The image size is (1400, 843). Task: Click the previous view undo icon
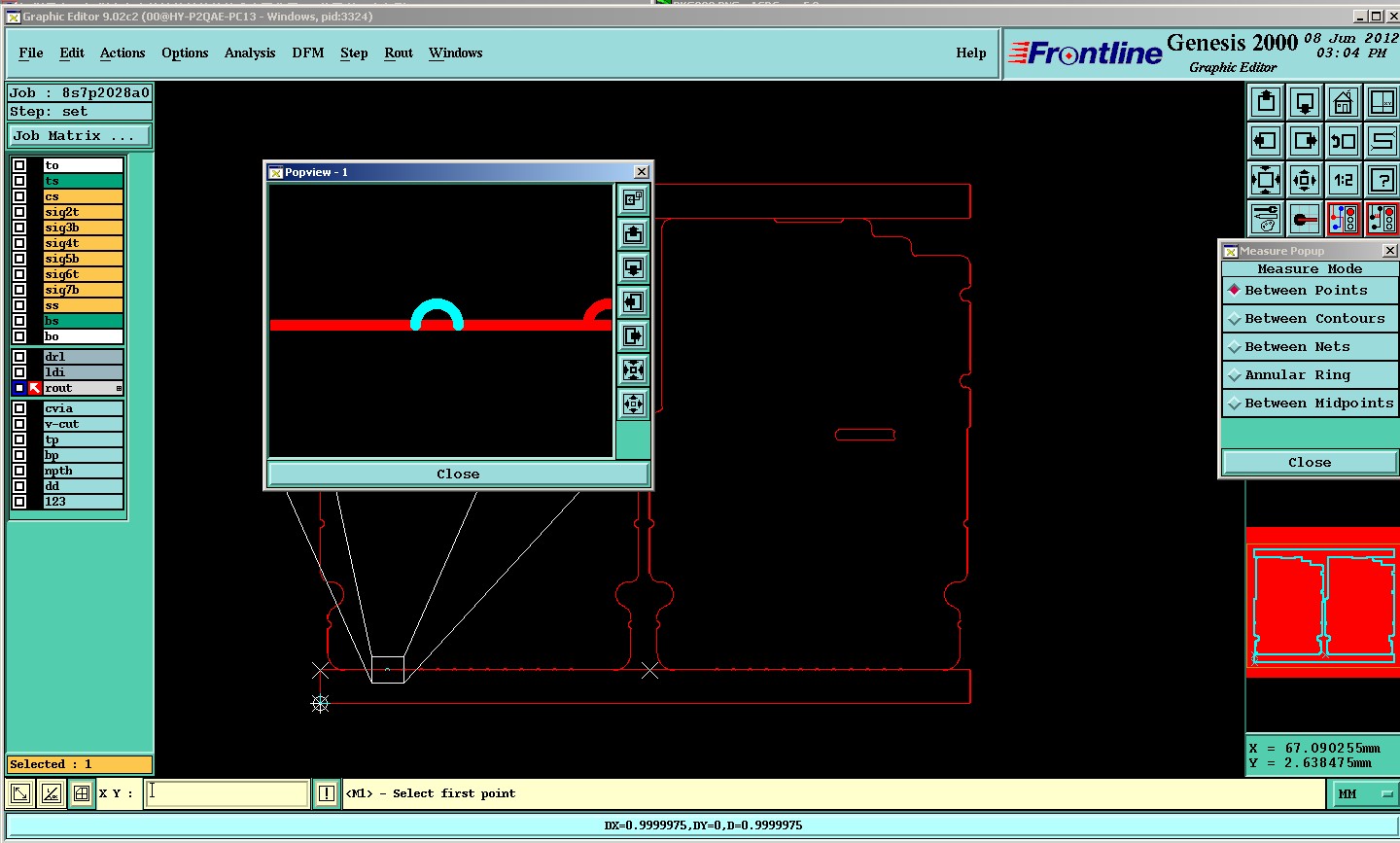(x=1343, y=141)
